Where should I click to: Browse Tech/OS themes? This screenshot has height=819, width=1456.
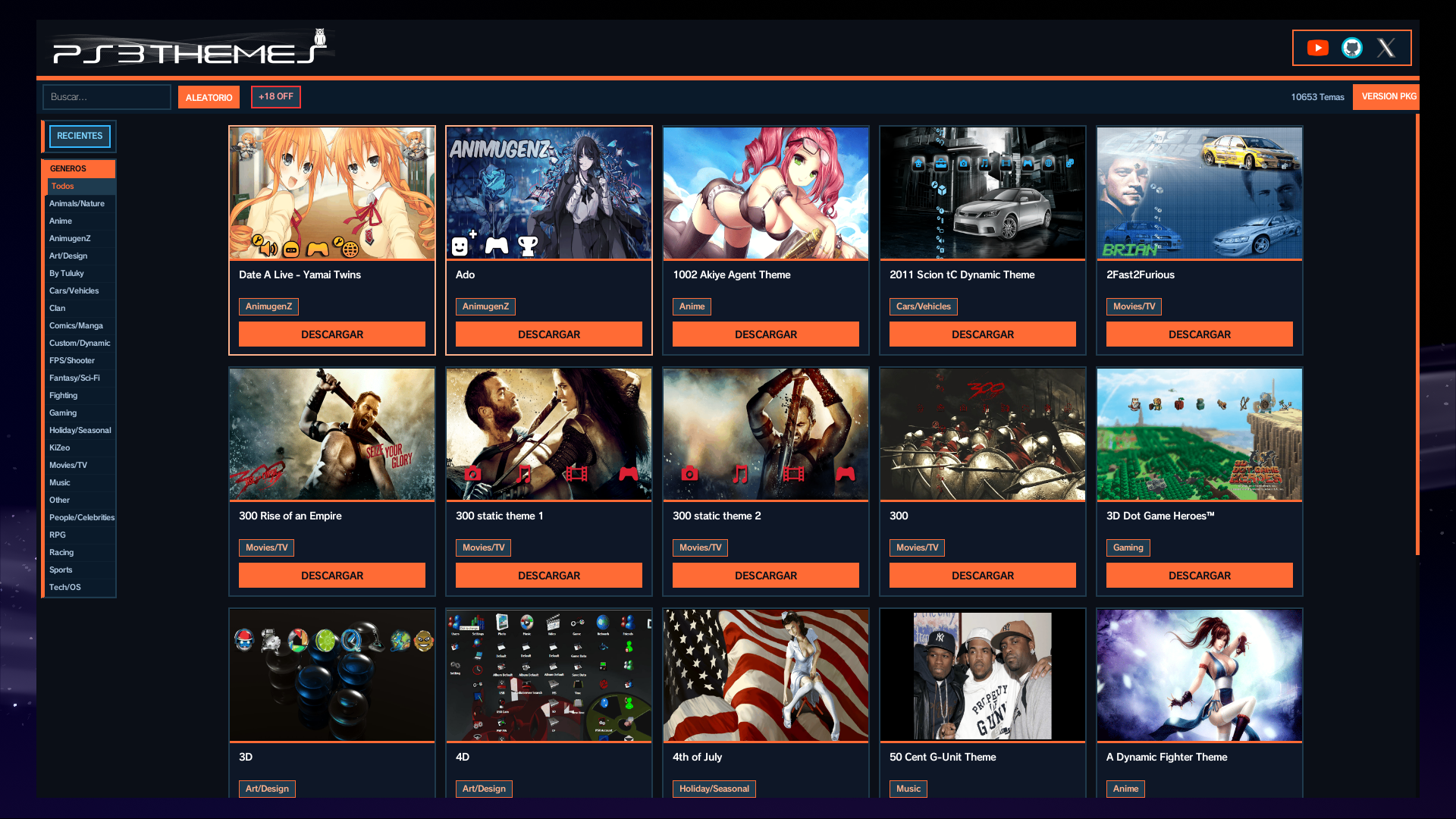pos(80,588)
